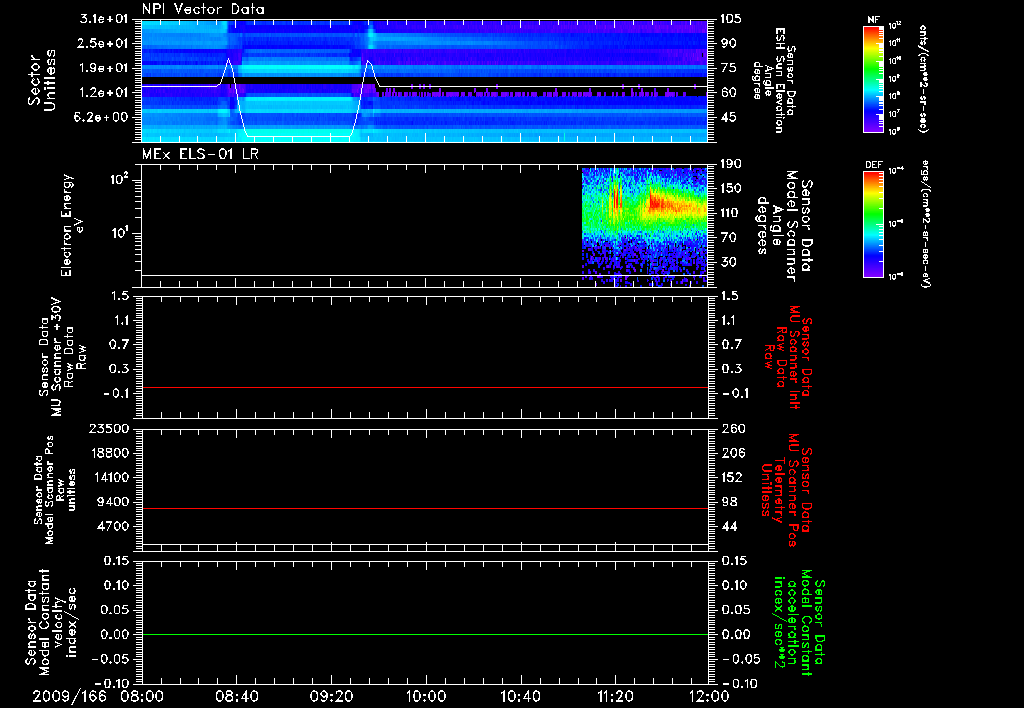Click the 'DEF' color bar heading
The image size is (1024, 708).
tap(873, 165)
